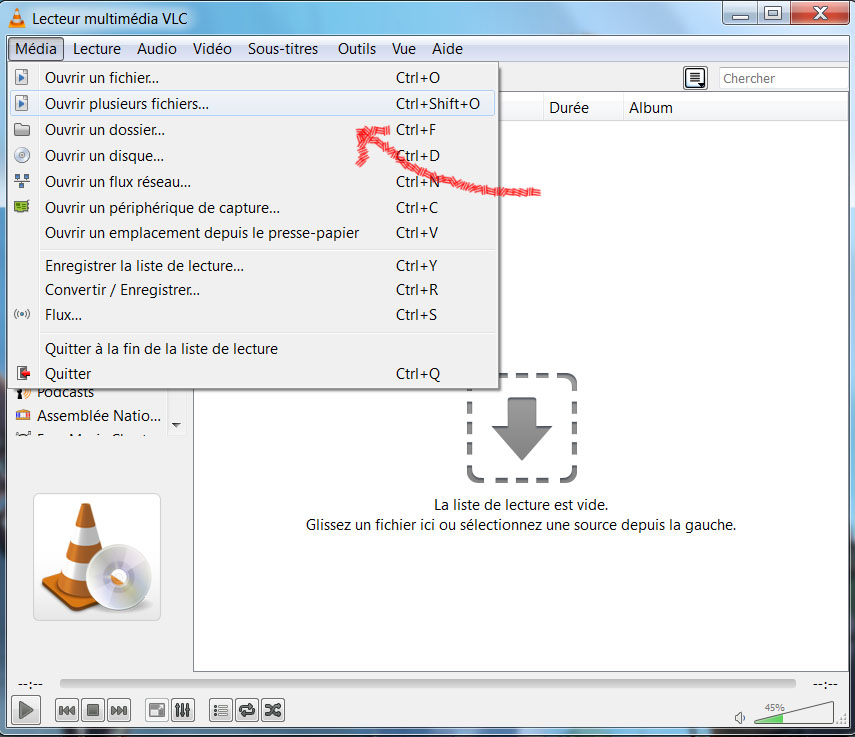855x737 pixels.
Task: Select Ouvrir un fichier... menu entry
Action: pos(252,78)
